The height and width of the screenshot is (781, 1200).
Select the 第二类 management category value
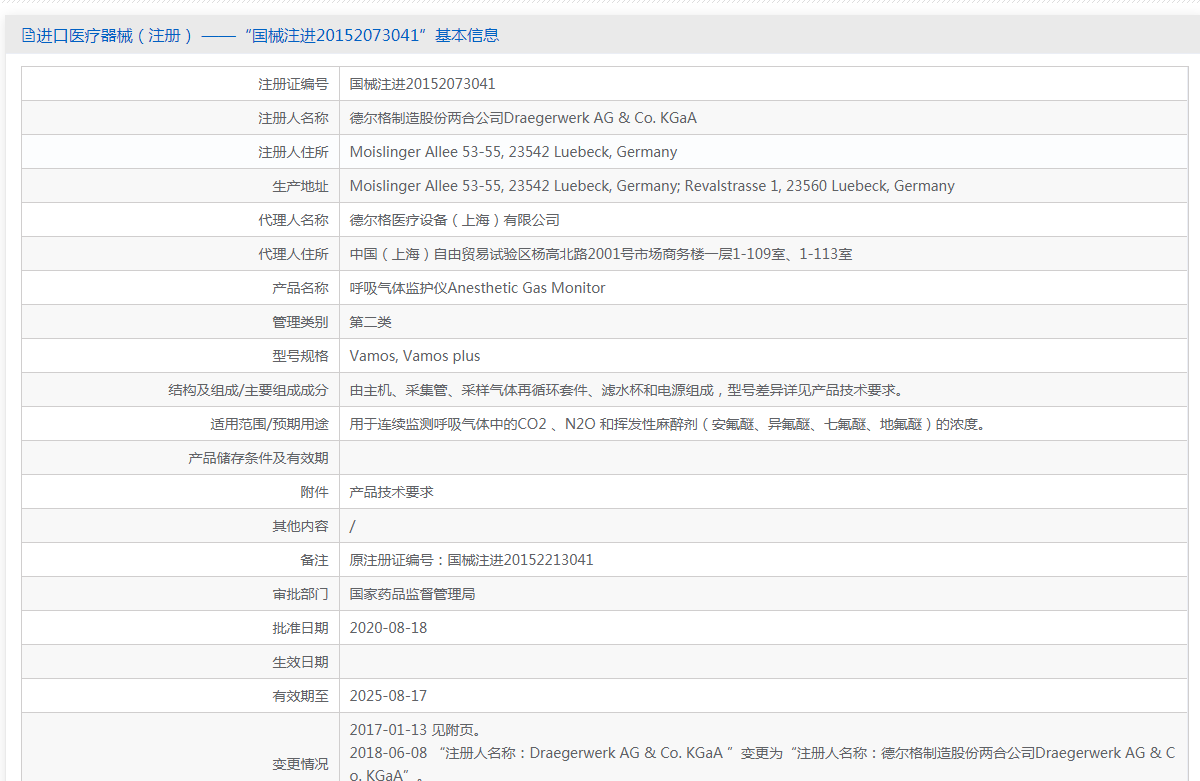370,322
